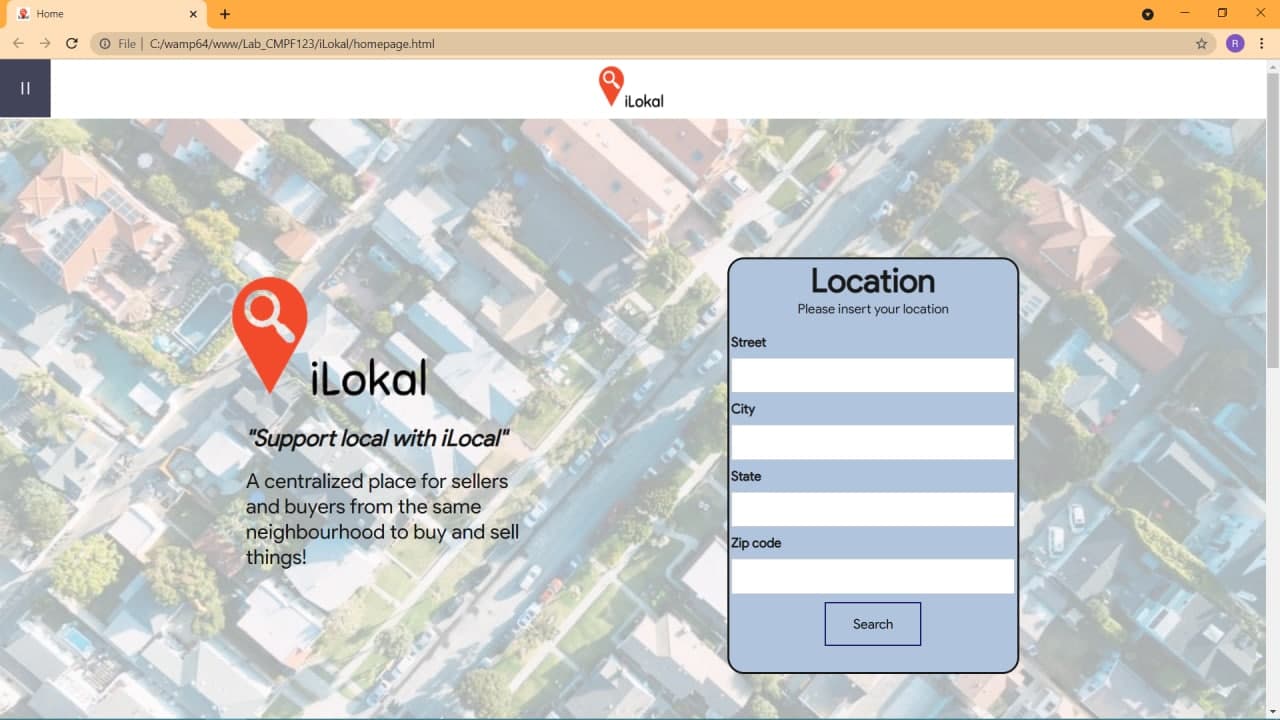Open the Chrome three-dot menu

point(1263,44)
